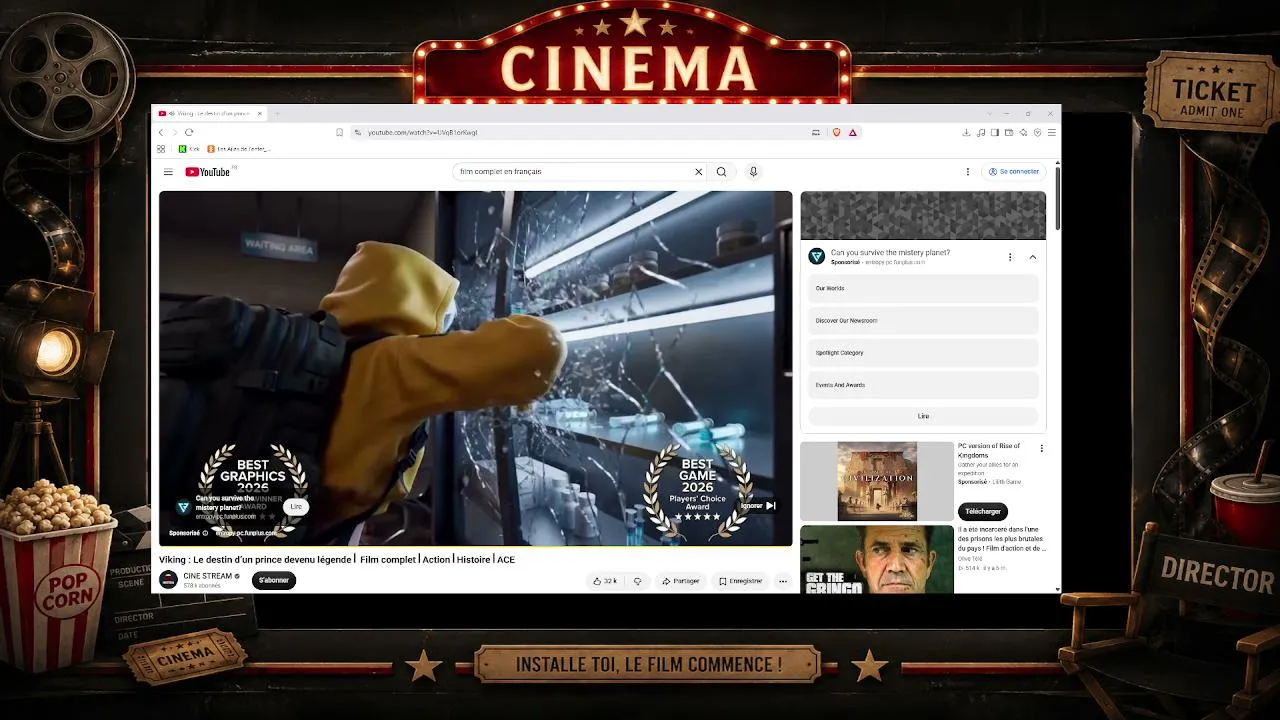Go forward in the browser
This screenshot has width=1280, height=720.
pos(174,132)
